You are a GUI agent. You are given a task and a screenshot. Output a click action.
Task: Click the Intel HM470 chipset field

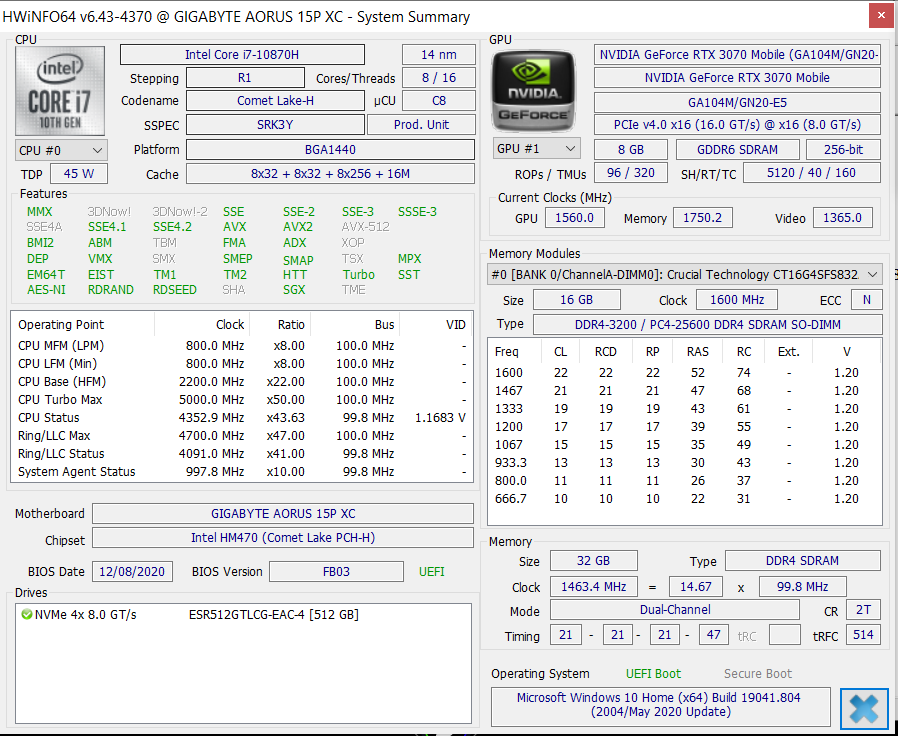click(x=283, y=538)
